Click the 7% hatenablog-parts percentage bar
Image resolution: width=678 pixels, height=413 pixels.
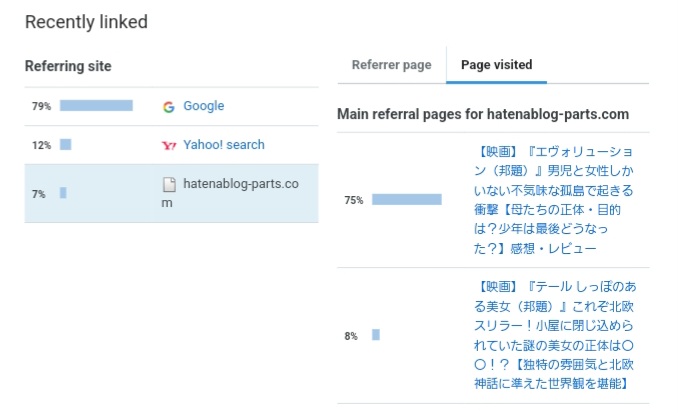tap(63, 193)
